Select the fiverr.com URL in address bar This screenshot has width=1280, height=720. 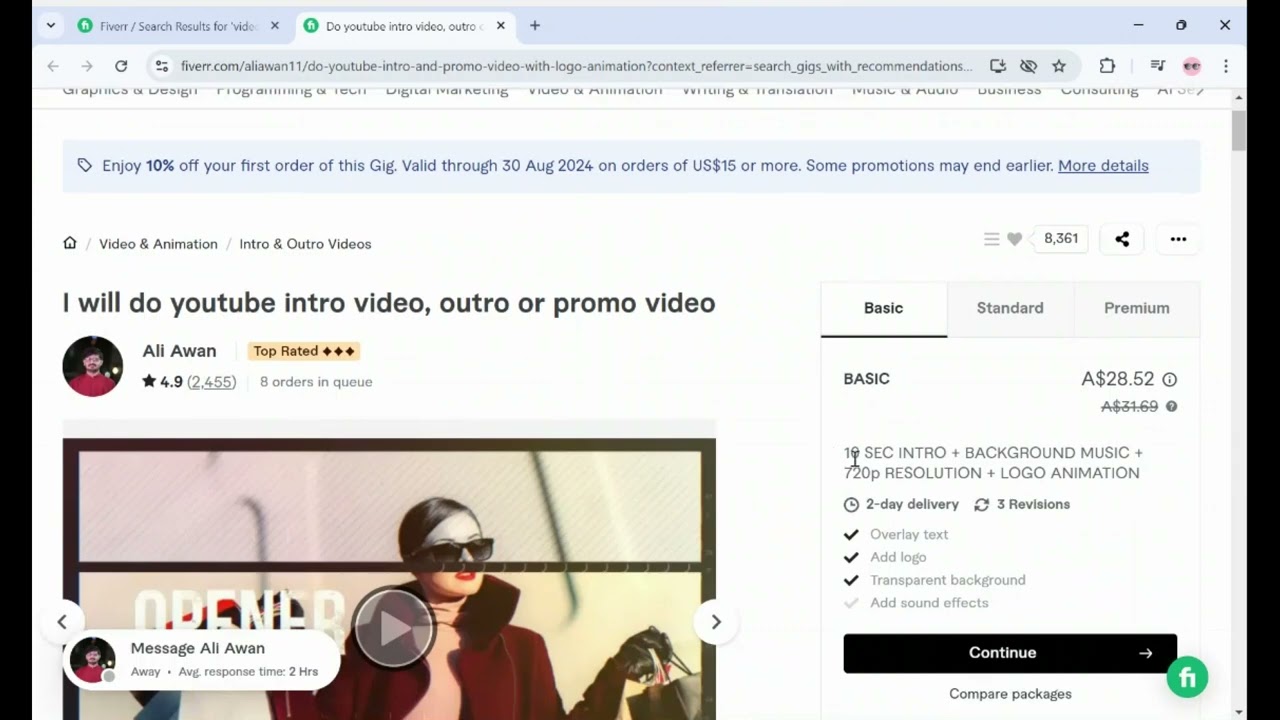[x=576, y=66]
